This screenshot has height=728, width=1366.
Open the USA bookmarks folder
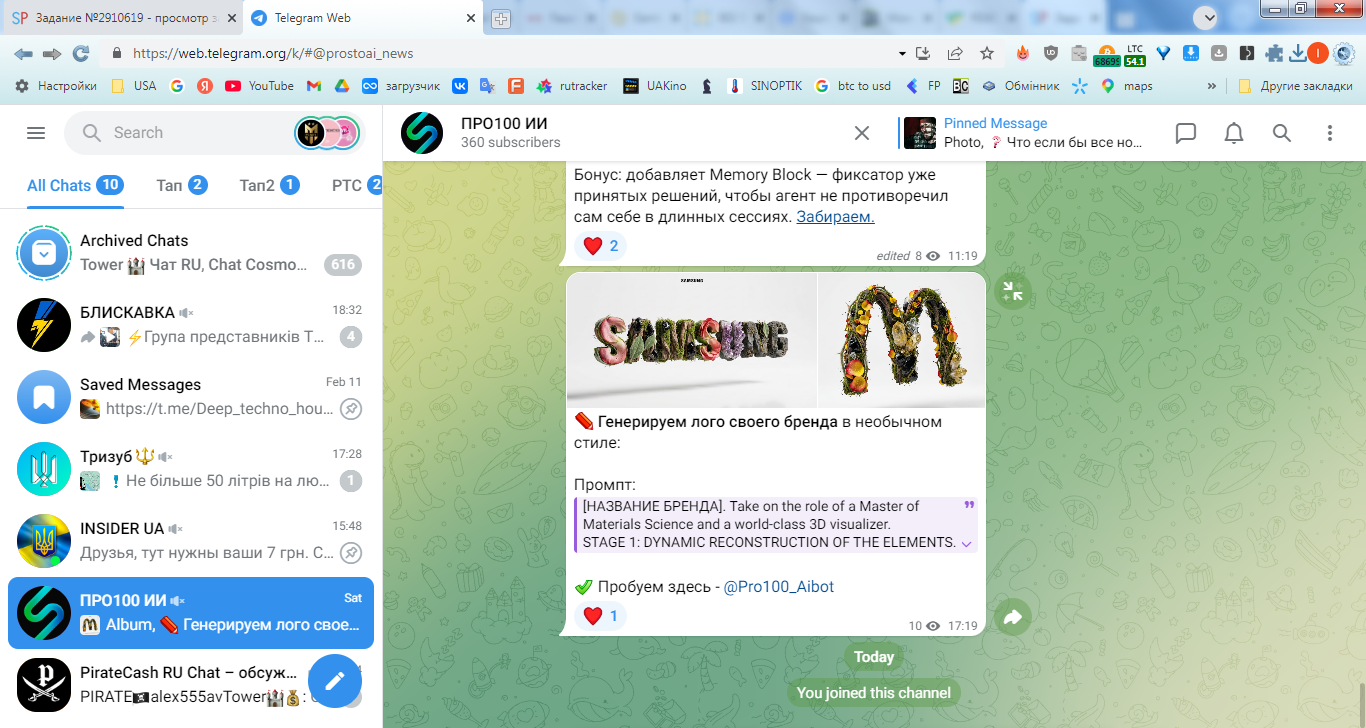click(x=134, y=86)
